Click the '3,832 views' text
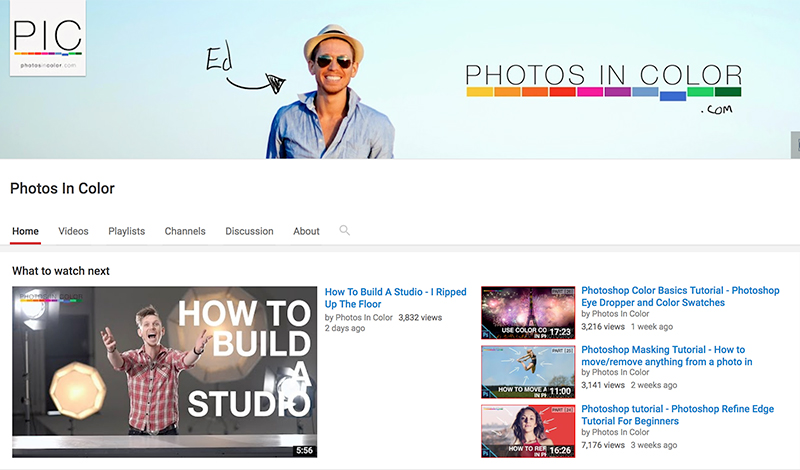 pos(420,317)
